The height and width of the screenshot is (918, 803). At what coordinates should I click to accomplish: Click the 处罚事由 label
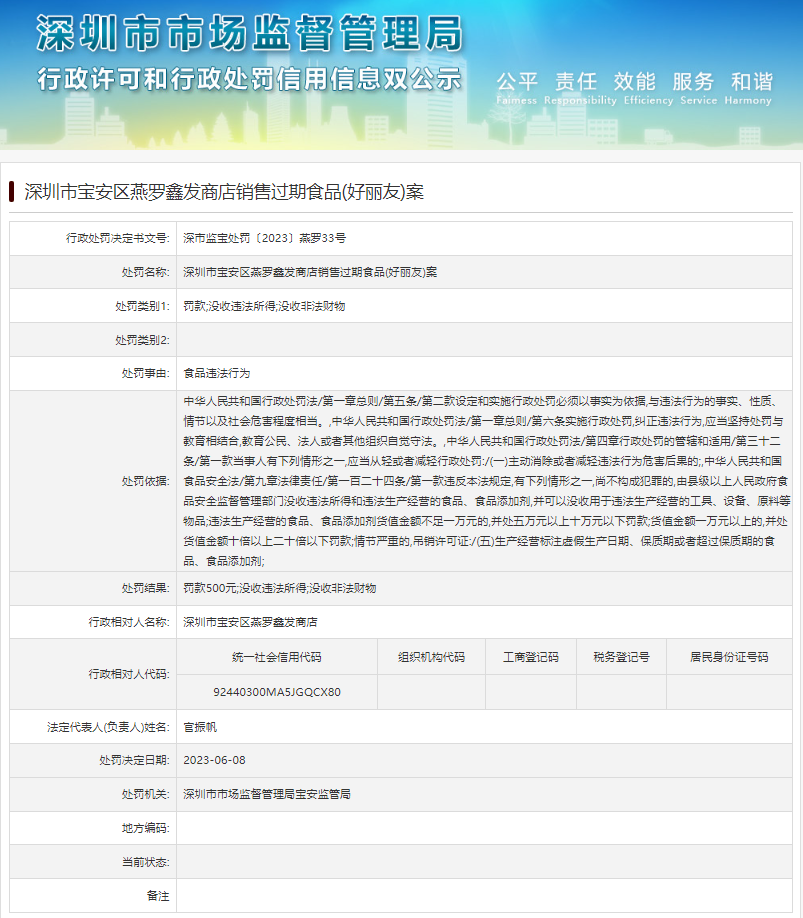click(146, 374)
